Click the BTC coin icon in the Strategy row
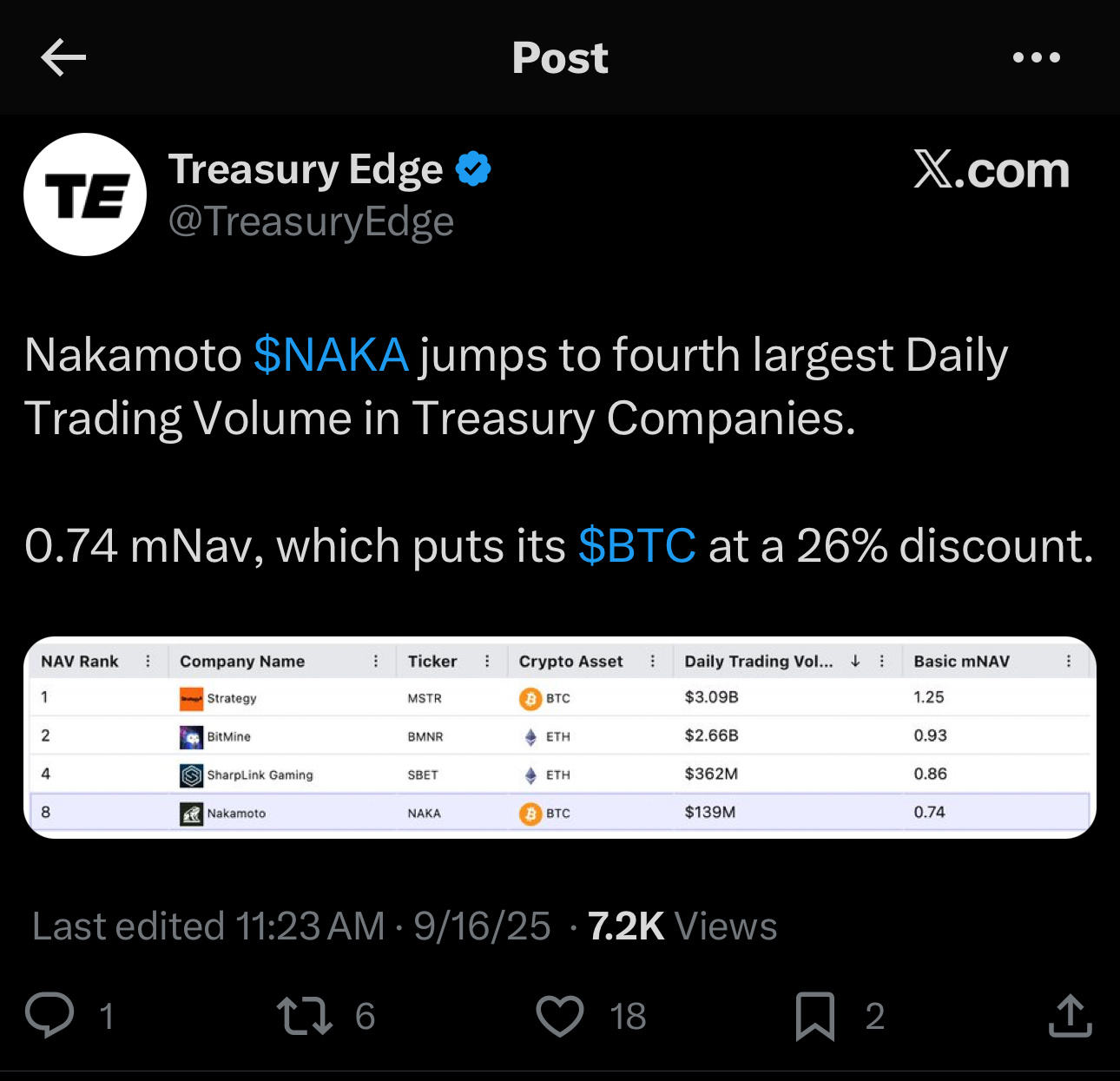The image size is (1120, 1081). 529,697
